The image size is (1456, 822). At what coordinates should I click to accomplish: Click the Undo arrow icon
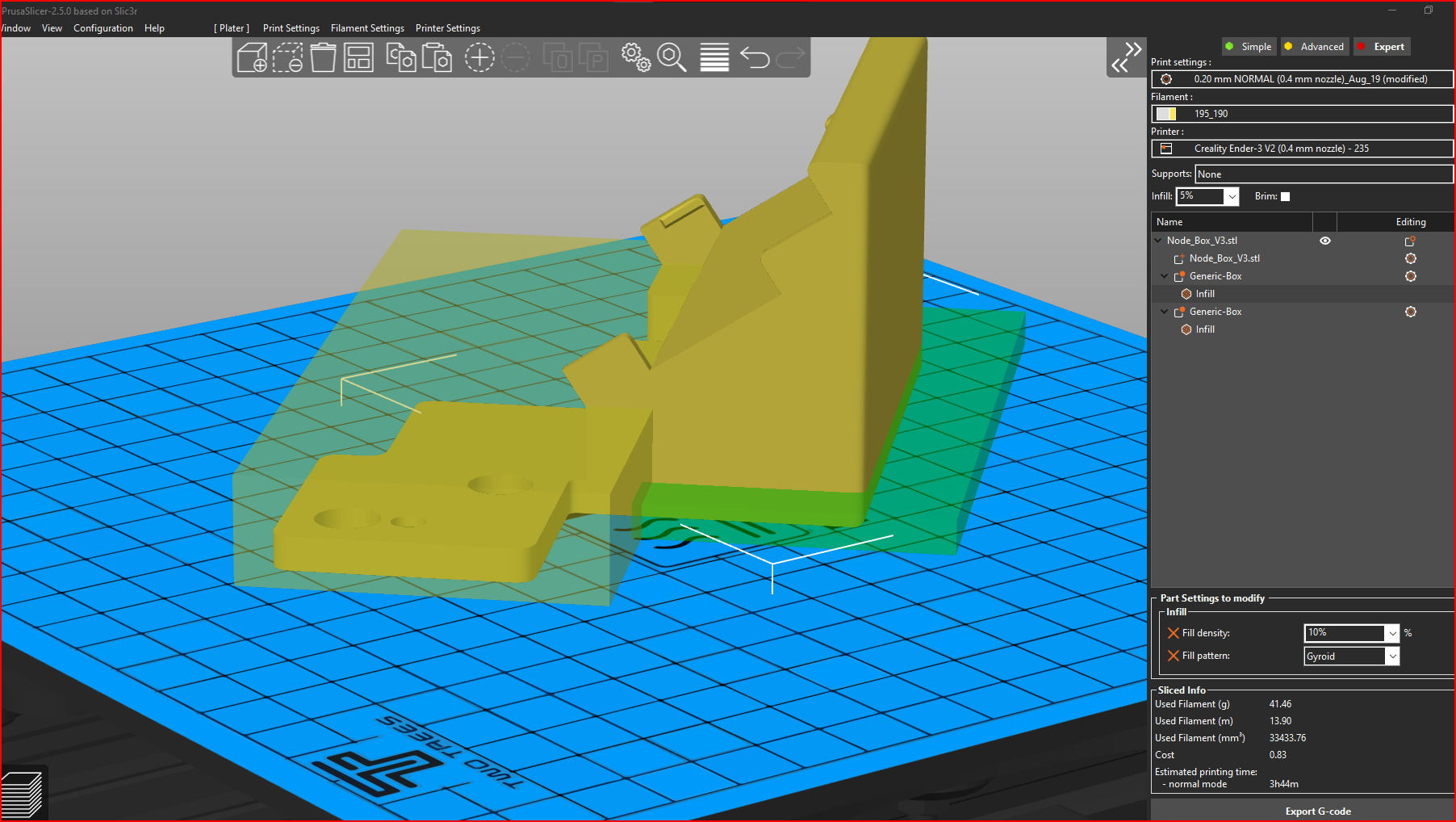(x=755, y=58)
